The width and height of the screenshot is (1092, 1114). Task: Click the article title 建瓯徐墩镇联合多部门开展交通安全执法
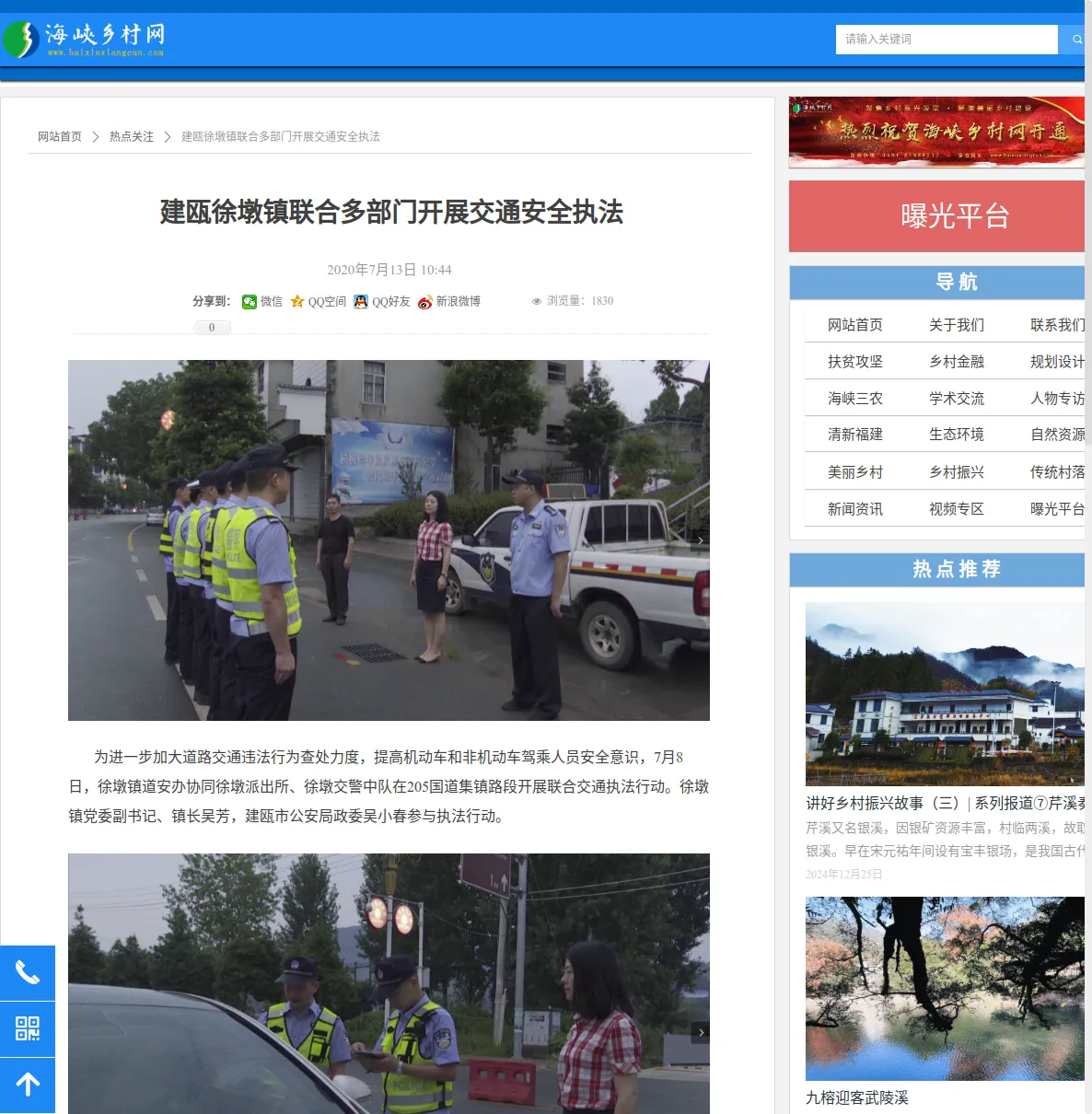391,213
